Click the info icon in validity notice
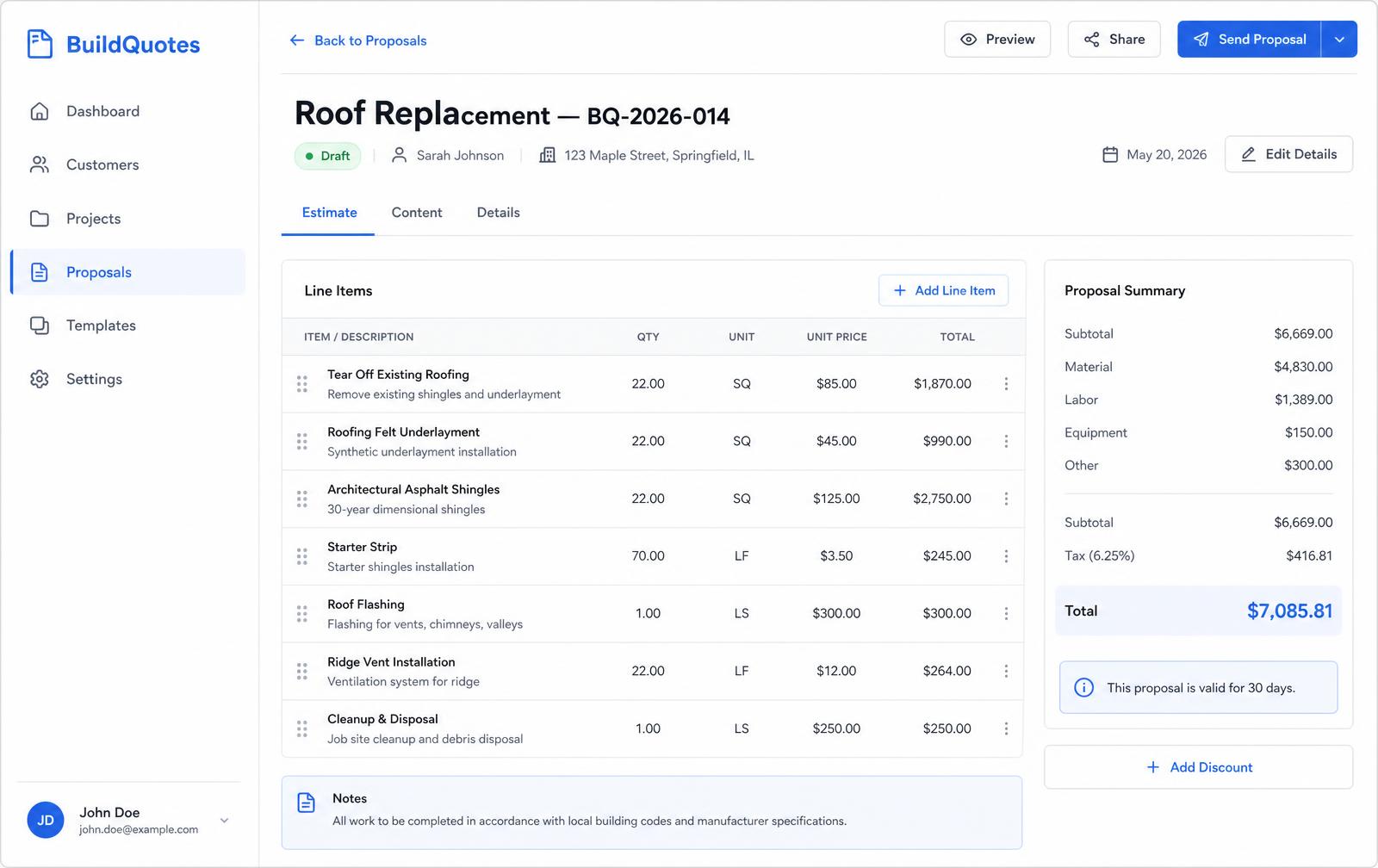Viewport: 1378px width, 868px height. click(1084, 688)
